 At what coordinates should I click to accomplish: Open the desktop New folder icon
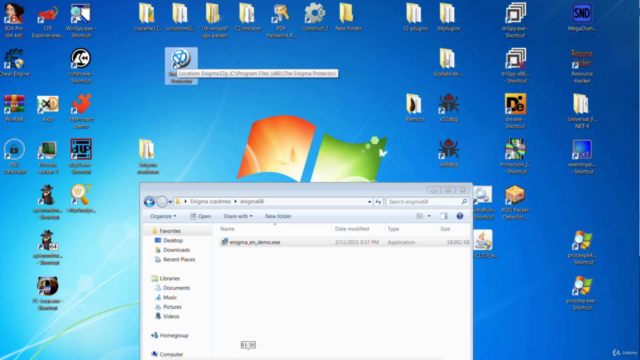[x=348, y=17]
